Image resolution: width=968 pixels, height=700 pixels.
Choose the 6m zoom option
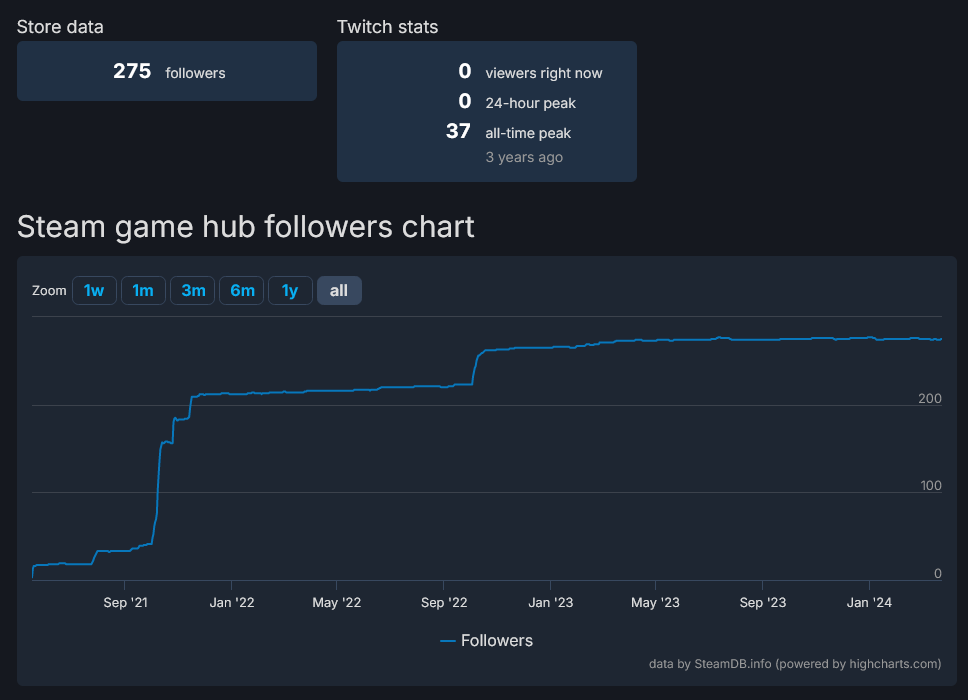click(242, 290)
